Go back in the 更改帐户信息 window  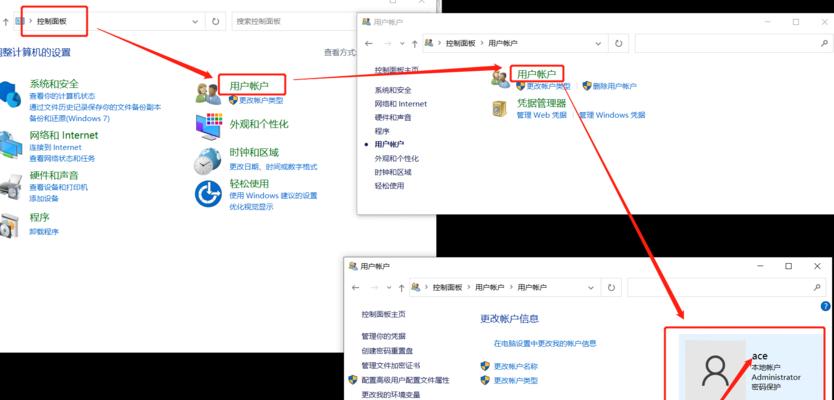coord(356,287)
